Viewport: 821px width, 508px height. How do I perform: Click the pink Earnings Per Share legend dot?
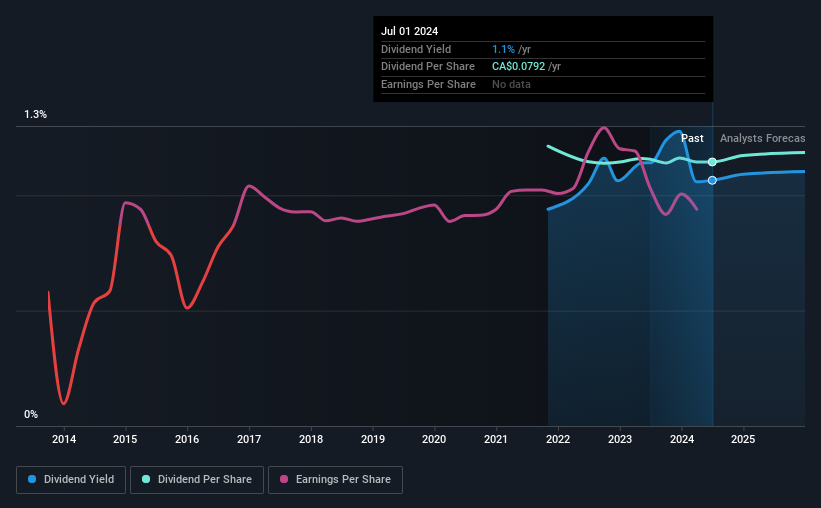point(284,479)
